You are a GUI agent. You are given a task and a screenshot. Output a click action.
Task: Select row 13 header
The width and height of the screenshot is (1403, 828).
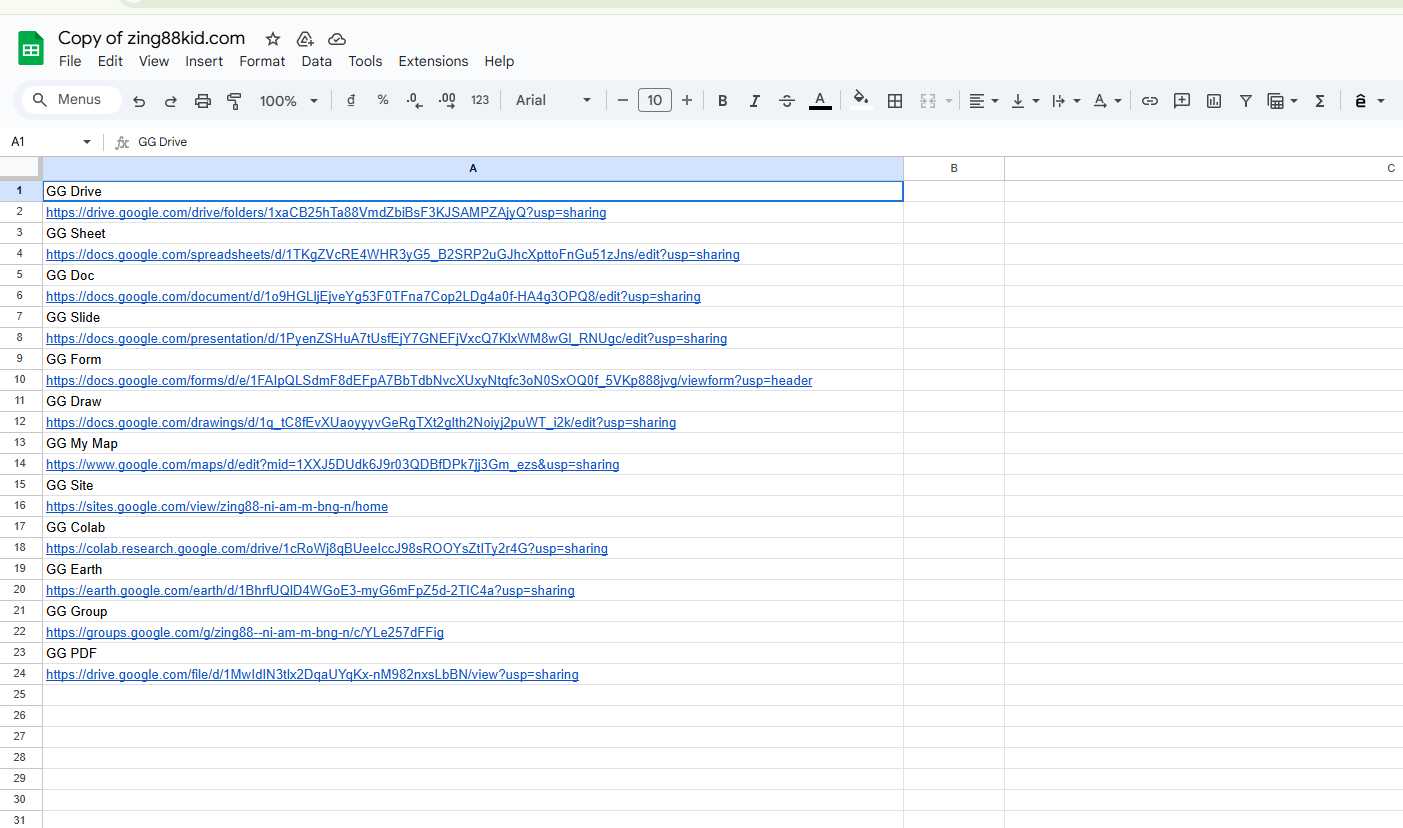20,442
